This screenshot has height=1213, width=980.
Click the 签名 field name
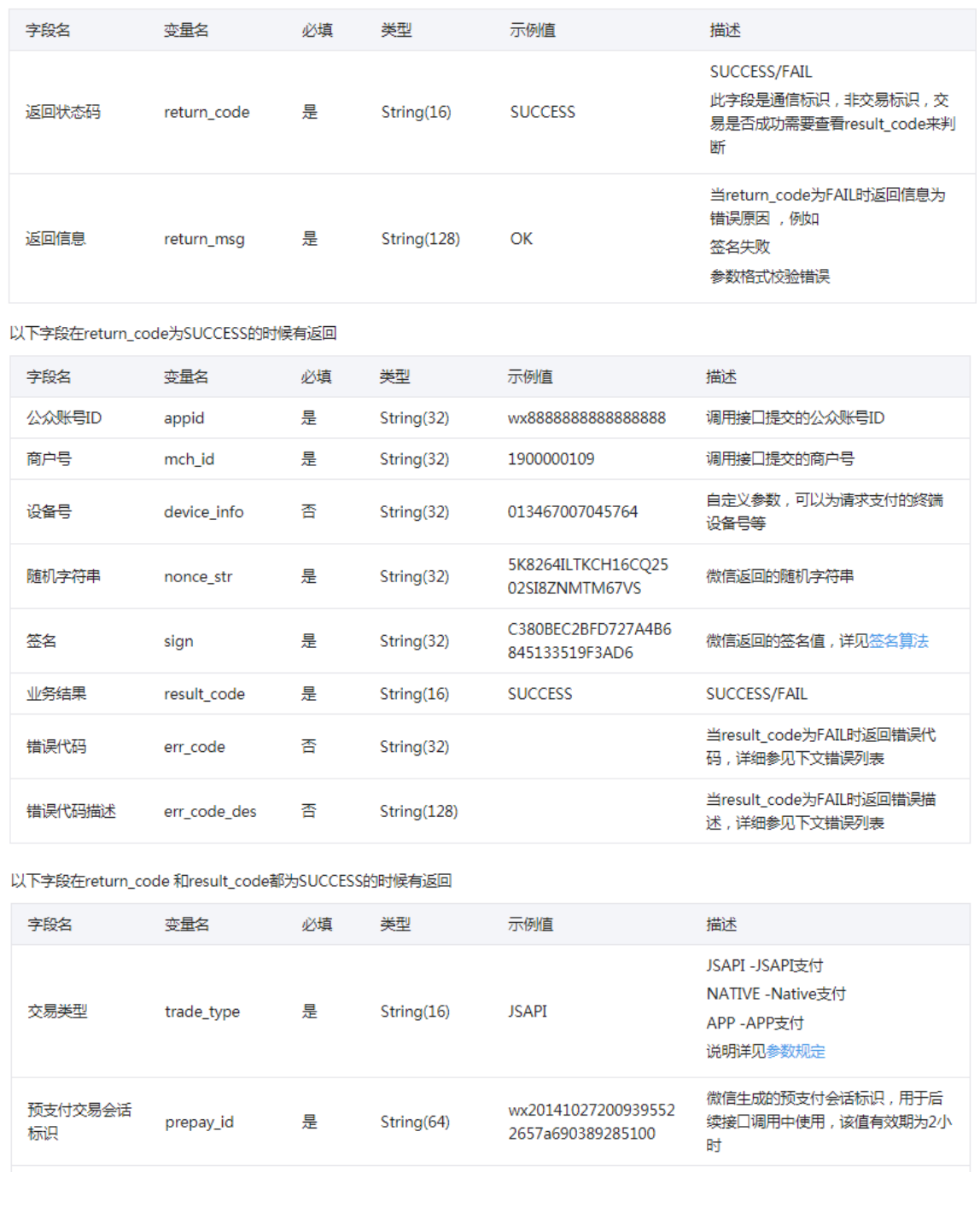(41, 641)
